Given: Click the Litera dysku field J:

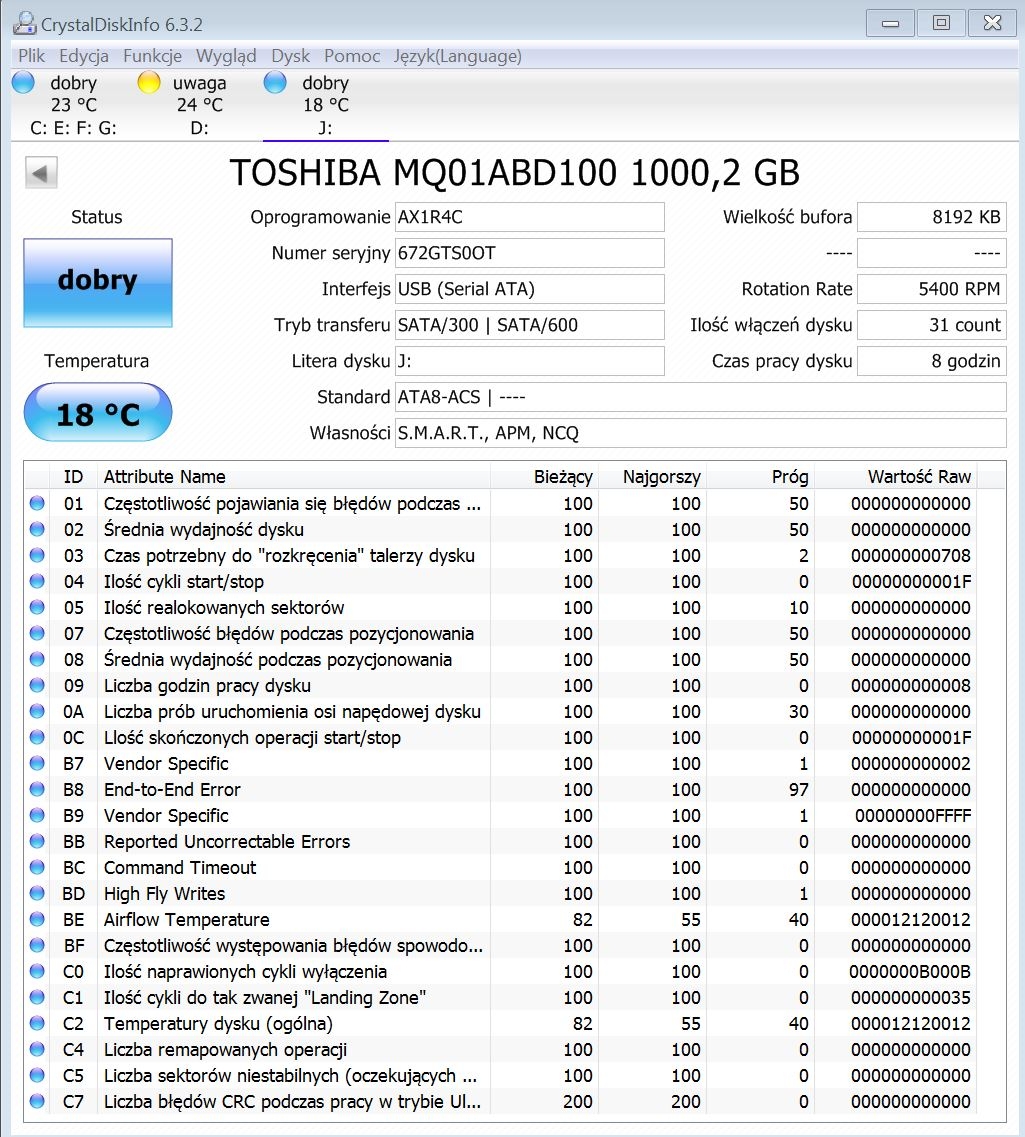Looking at the screenshot, I should [529, 361].
